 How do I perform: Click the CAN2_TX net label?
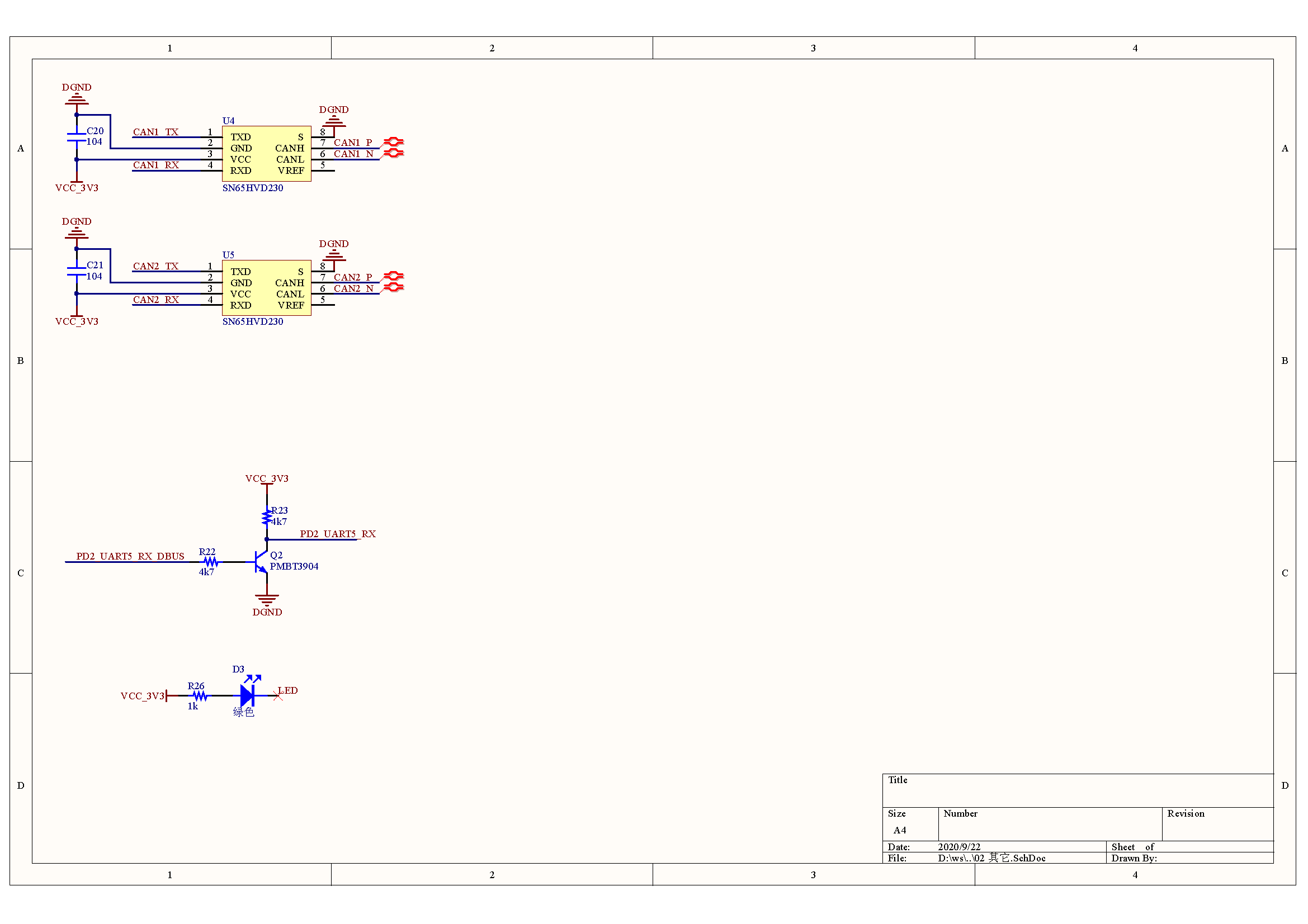click(155, 267)
